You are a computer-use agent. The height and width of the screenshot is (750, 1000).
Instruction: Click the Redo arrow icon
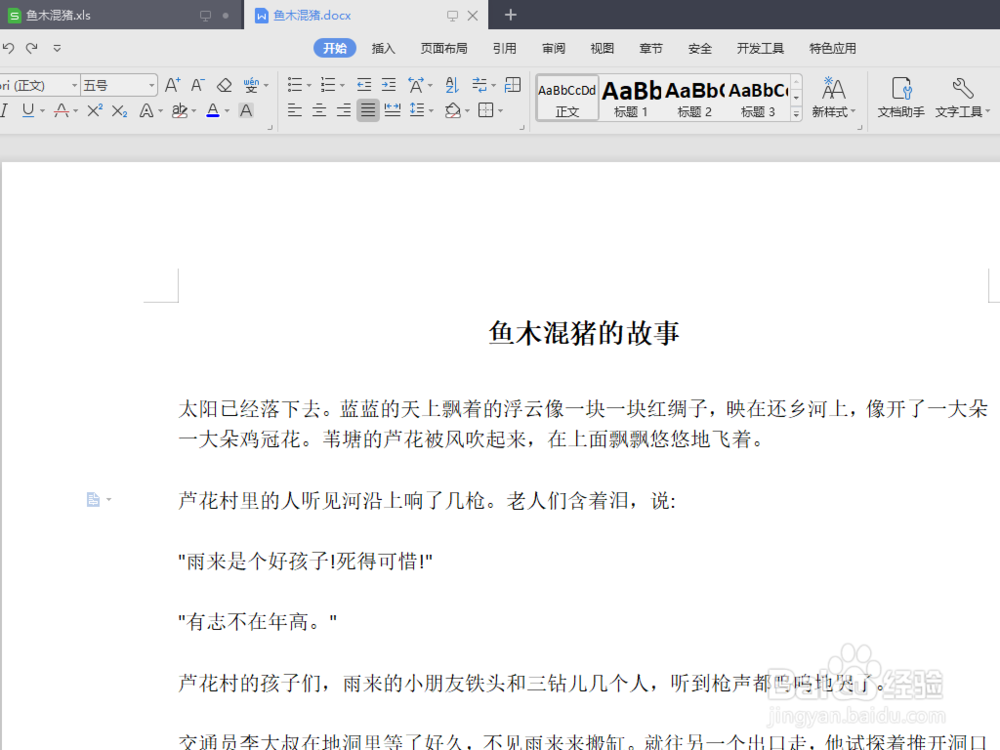click(x=32, y=48)
